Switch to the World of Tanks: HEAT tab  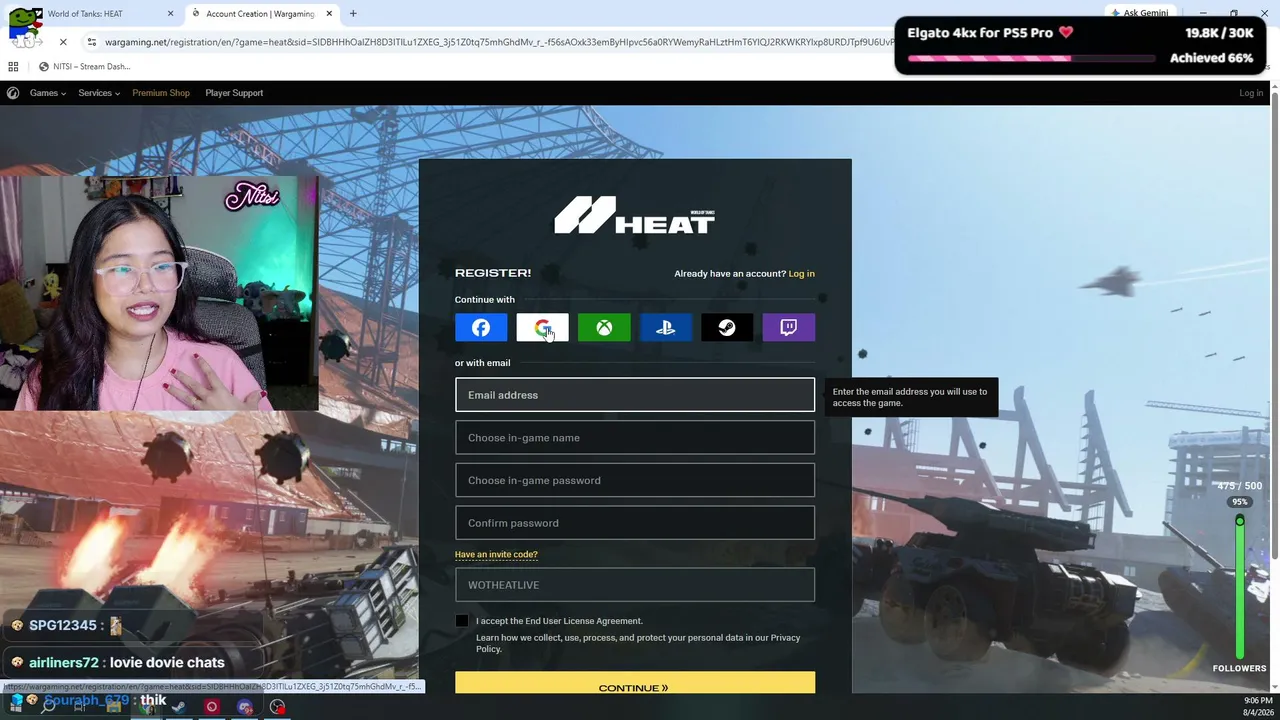[x=95, y=14]
